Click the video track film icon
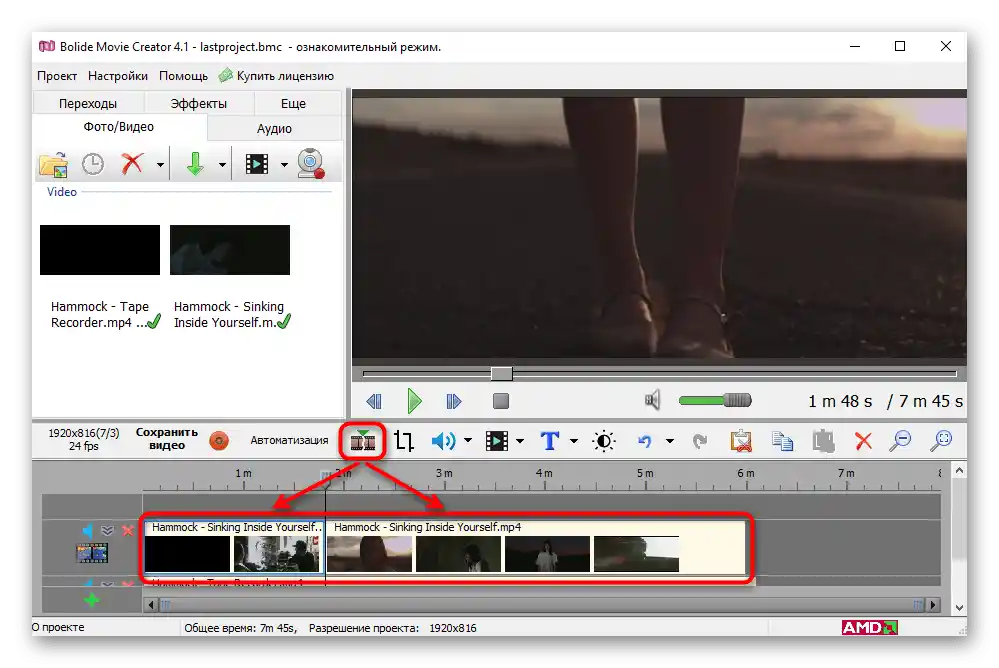 click(x=92, y=553)
